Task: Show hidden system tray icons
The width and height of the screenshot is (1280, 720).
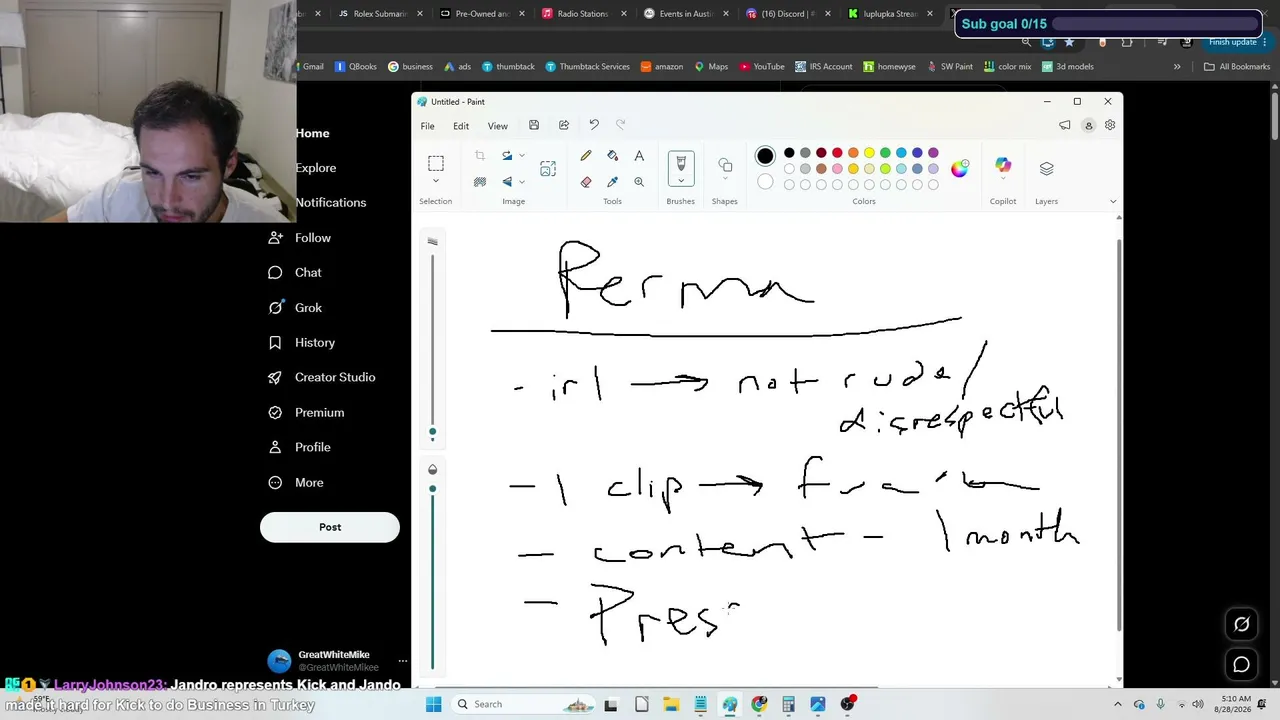Action: click(1117, 704)
